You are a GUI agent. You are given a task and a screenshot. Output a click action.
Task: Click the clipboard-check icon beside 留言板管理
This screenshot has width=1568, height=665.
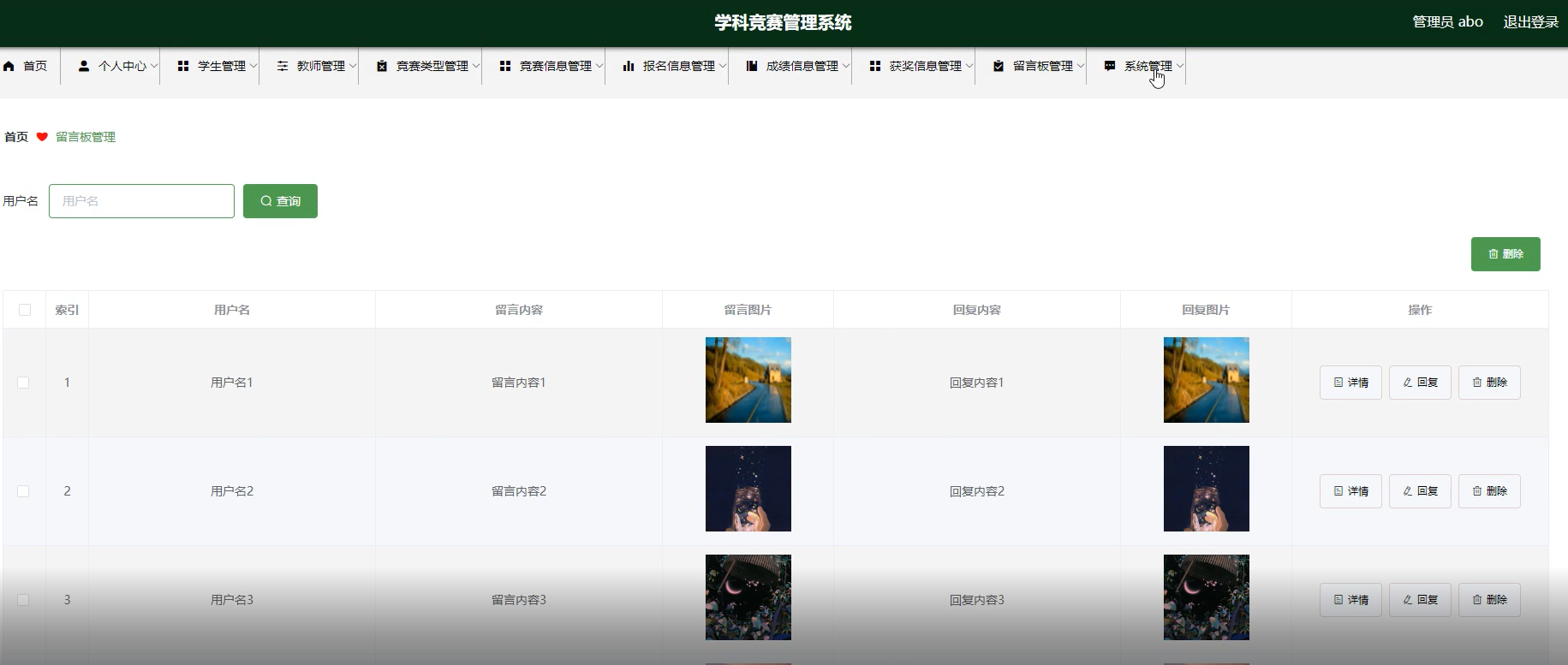click(999, 66)
